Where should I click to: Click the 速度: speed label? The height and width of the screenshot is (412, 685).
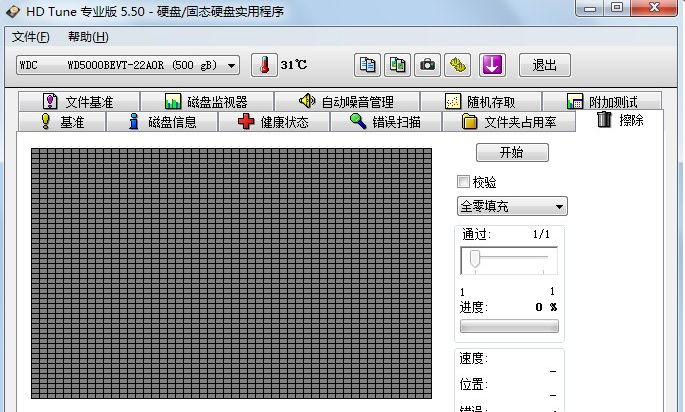pos(474,359)
